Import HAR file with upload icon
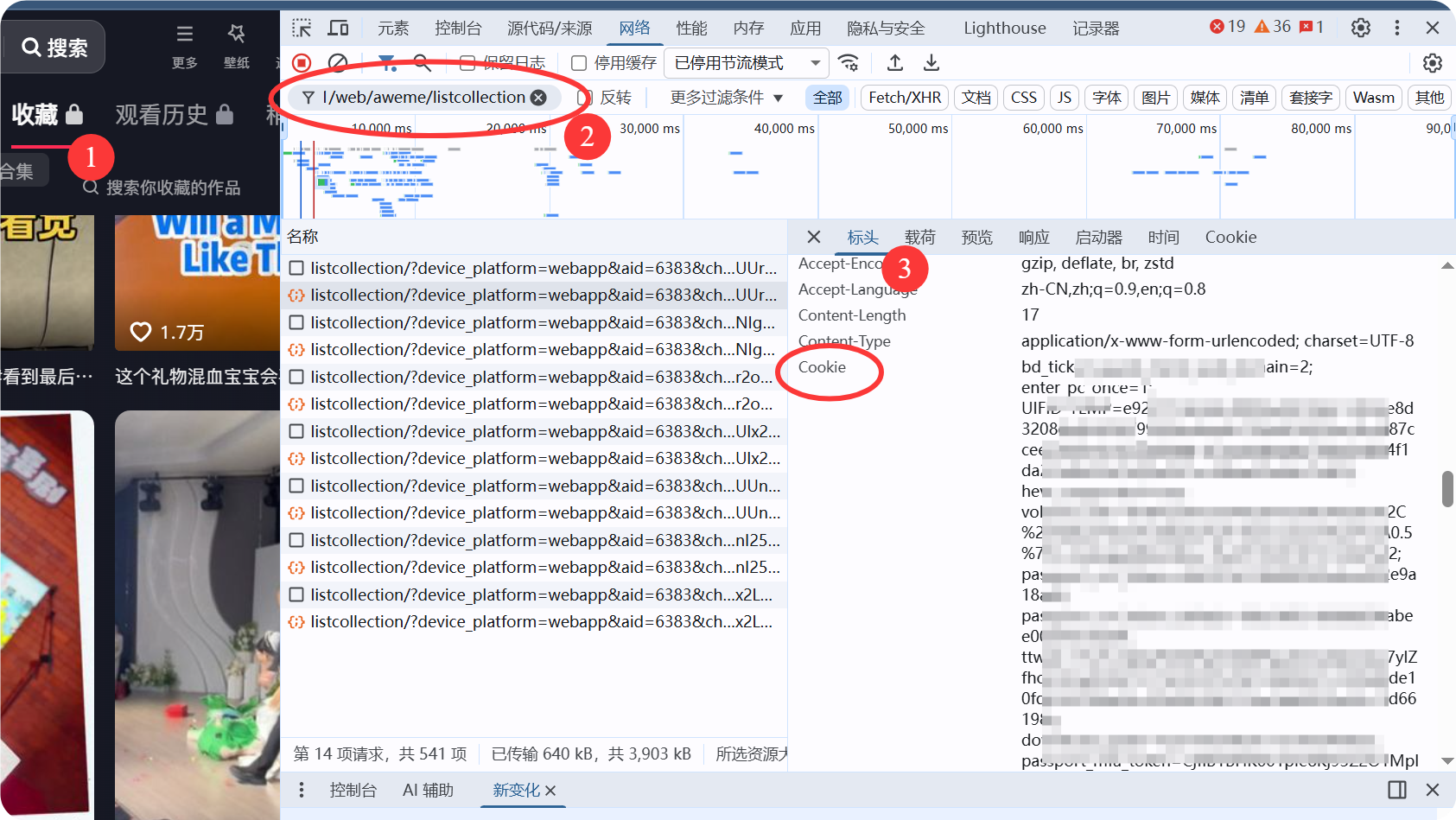Screen dimensions: 1456x820 click(x=895, y=62)
